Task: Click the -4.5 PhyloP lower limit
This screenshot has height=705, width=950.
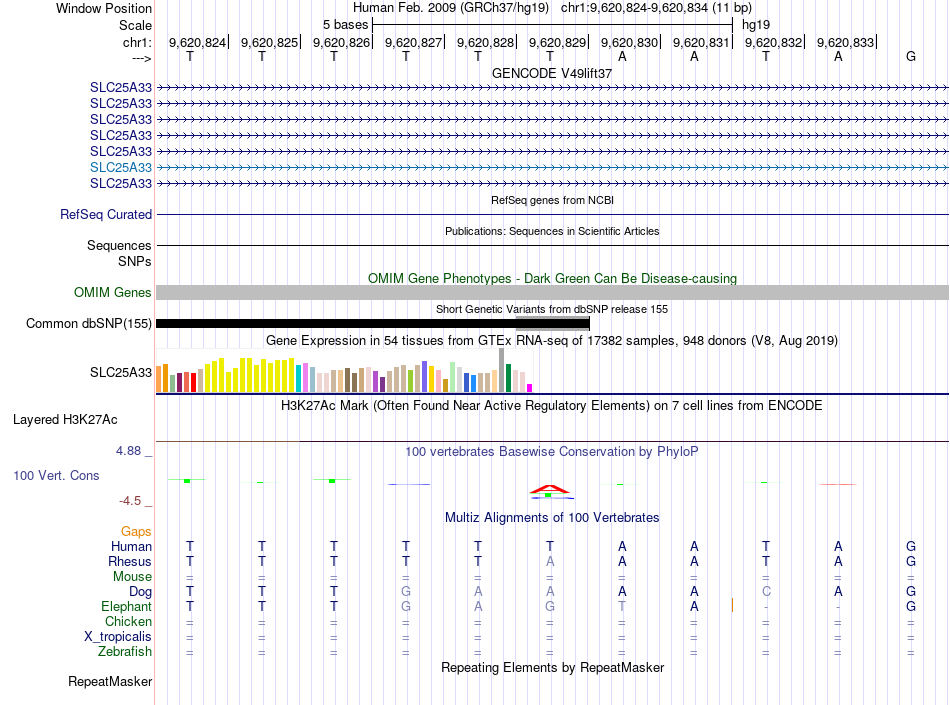Action: point(130,501)
